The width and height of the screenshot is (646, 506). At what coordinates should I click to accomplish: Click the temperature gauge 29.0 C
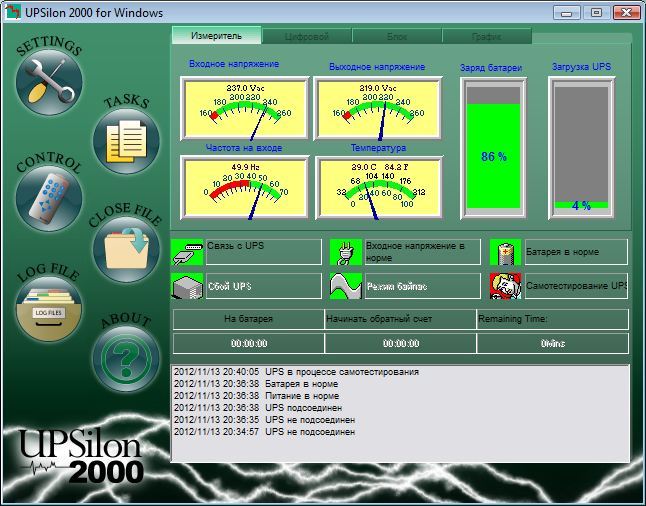tap(379, 188)
